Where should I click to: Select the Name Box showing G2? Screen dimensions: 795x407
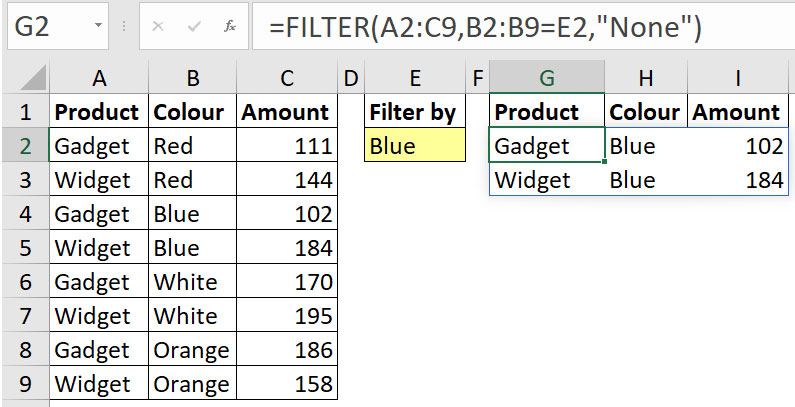tap(58, 26)
